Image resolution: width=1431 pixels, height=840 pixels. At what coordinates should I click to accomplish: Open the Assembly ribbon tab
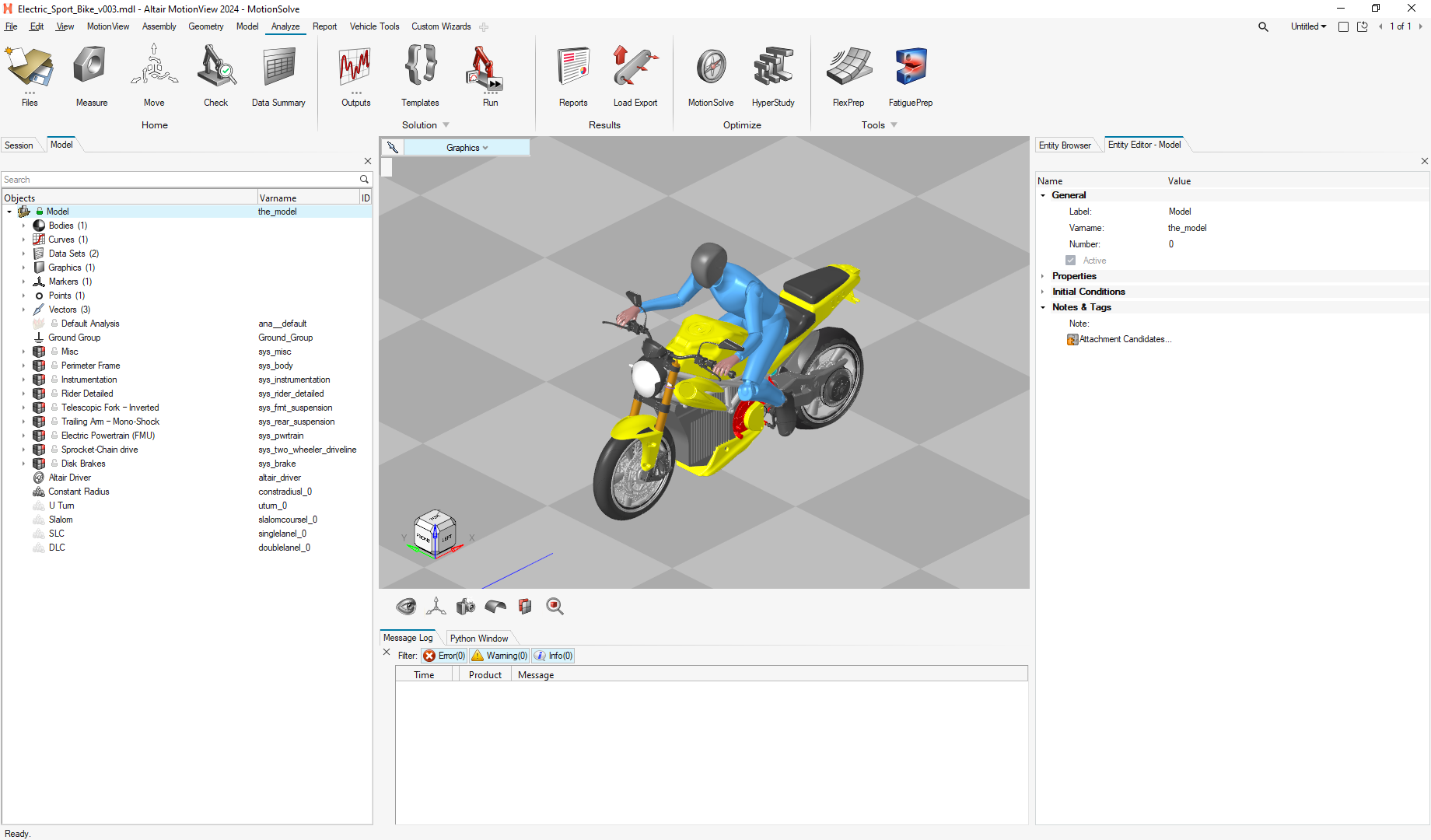[159, 26]
